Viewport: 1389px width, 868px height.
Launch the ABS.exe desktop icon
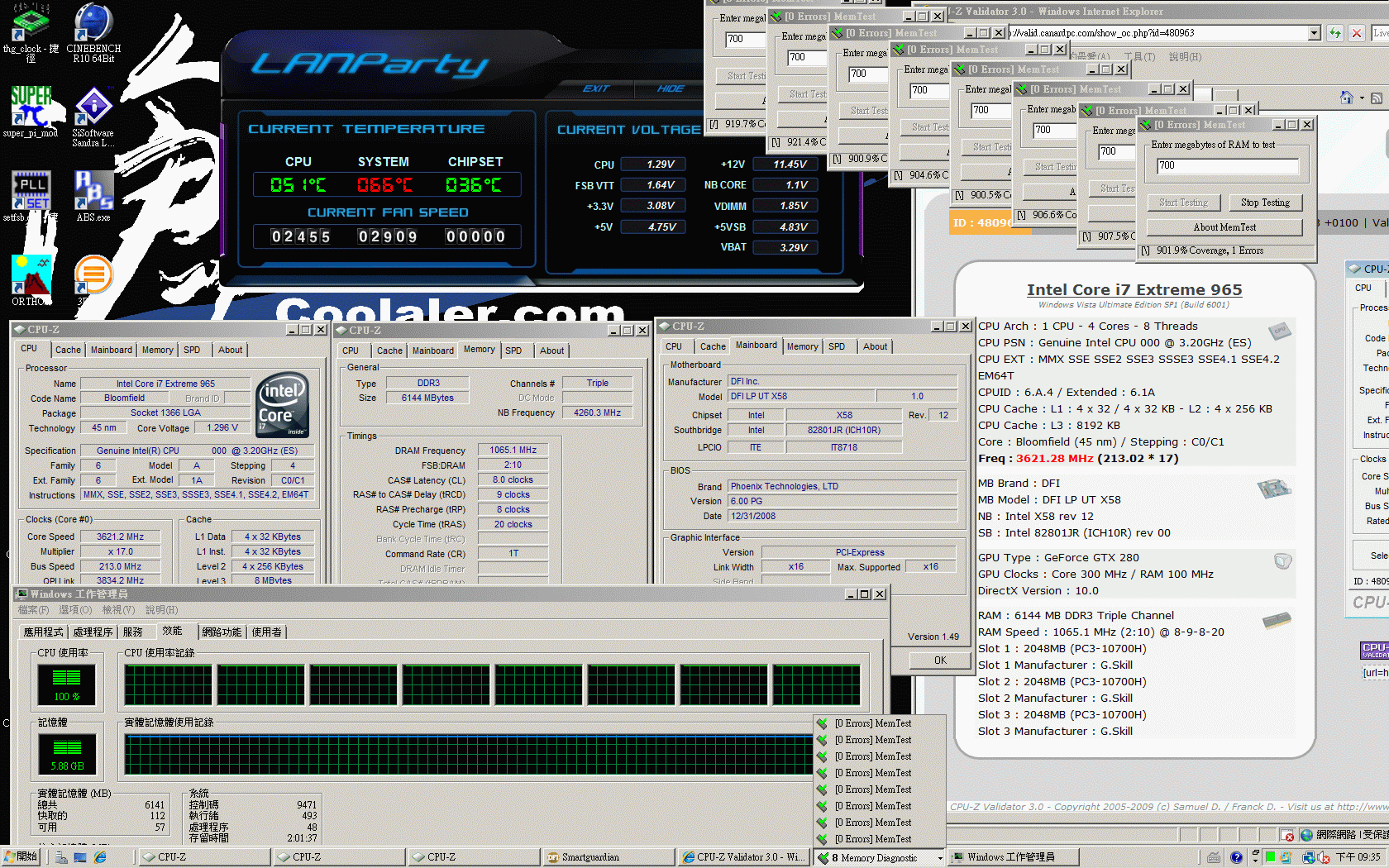[93, 192]
